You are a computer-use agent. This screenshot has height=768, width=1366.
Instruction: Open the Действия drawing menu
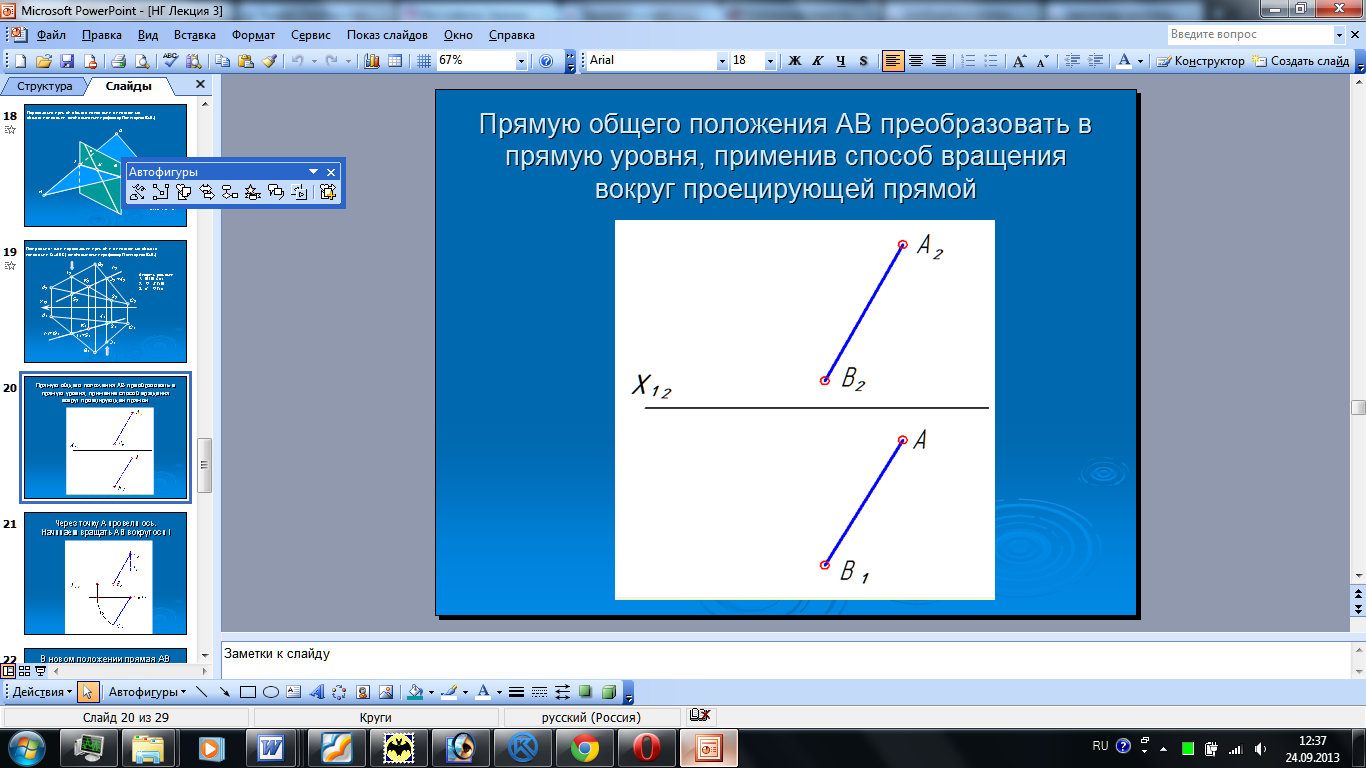pyautogui.click(x=43, y=692)
